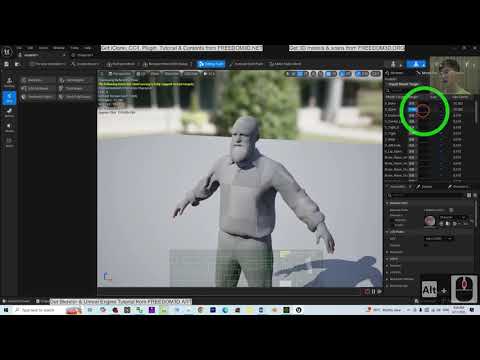Image resolution: width=480 pixels, height=360 pixels.
Task: Open the Content Drawer in status bar
Action: (x=17, y=301)
